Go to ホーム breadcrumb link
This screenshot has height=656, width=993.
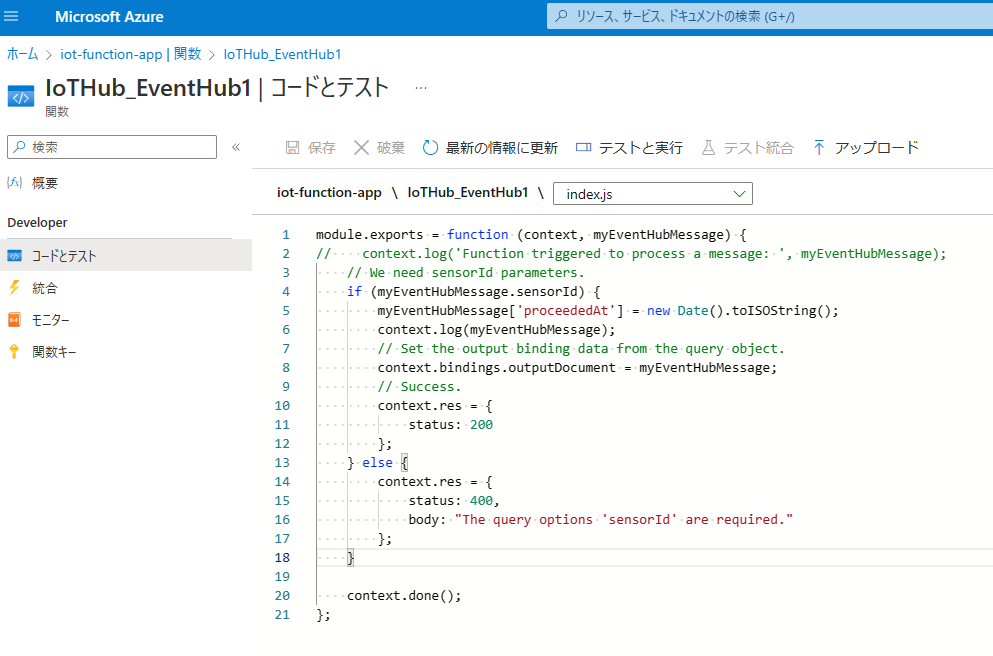coord(22,54)
